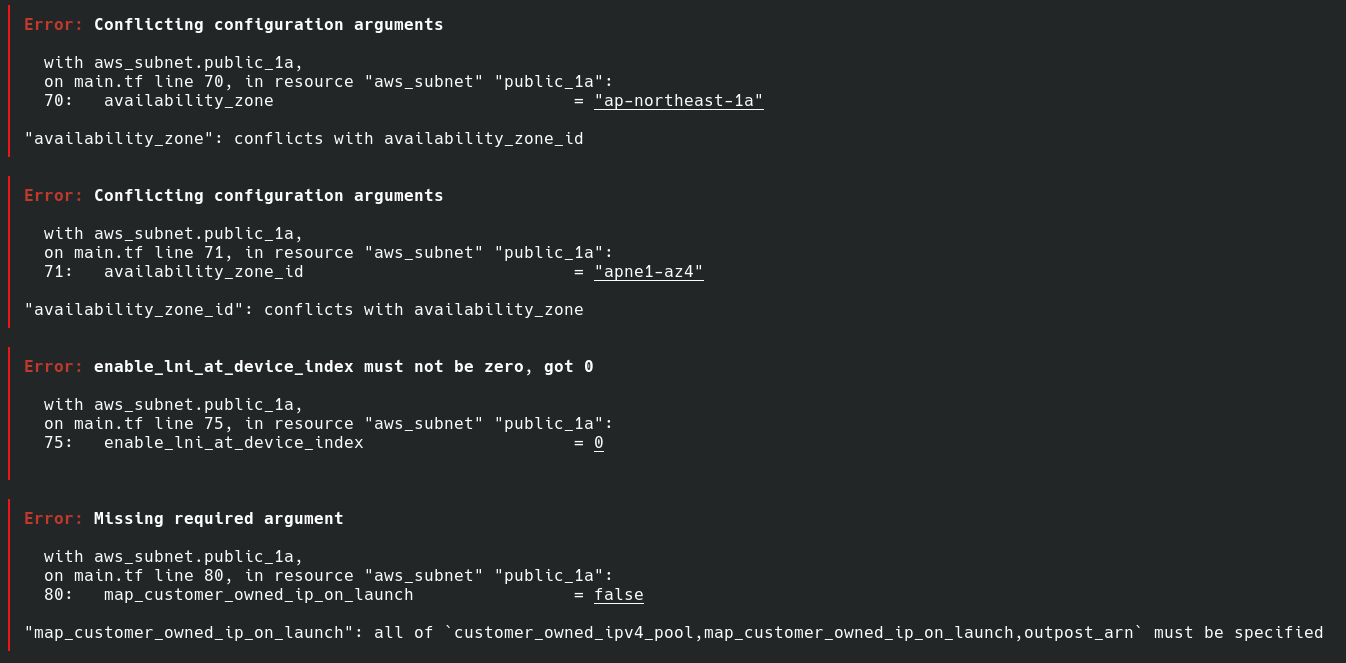Click "map_customer_owned_ip_on_launch" attribute on line 80
The height and width of the screenshot is (663, 1346).
click(259, 594)
